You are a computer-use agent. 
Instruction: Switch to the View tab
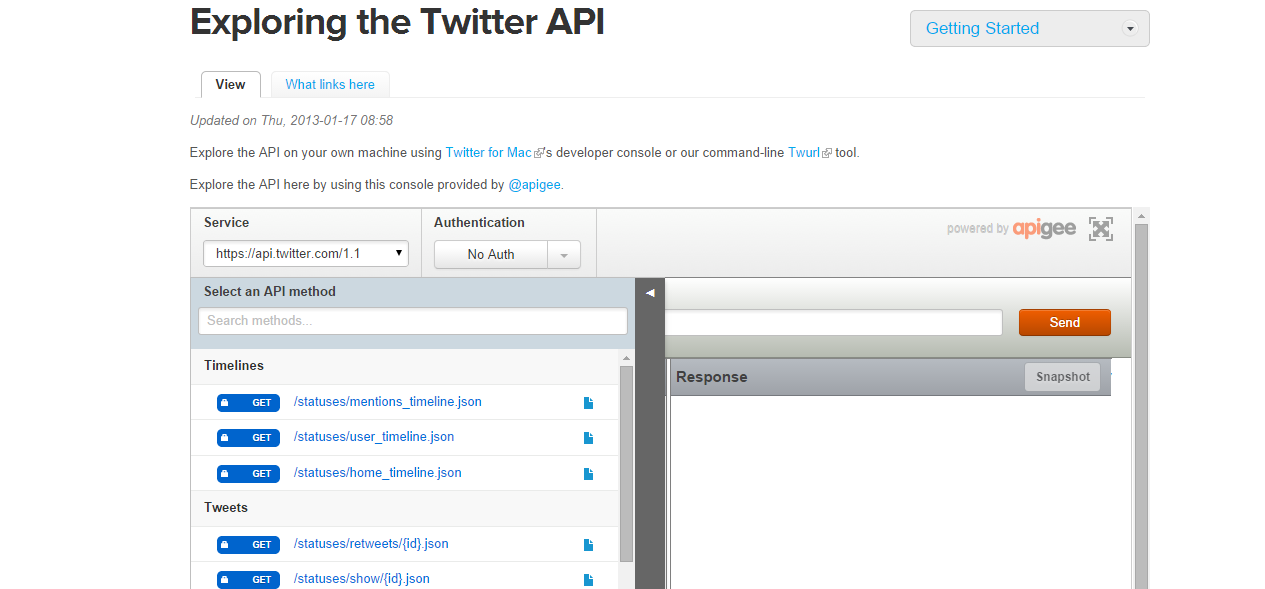click(230, 84)
